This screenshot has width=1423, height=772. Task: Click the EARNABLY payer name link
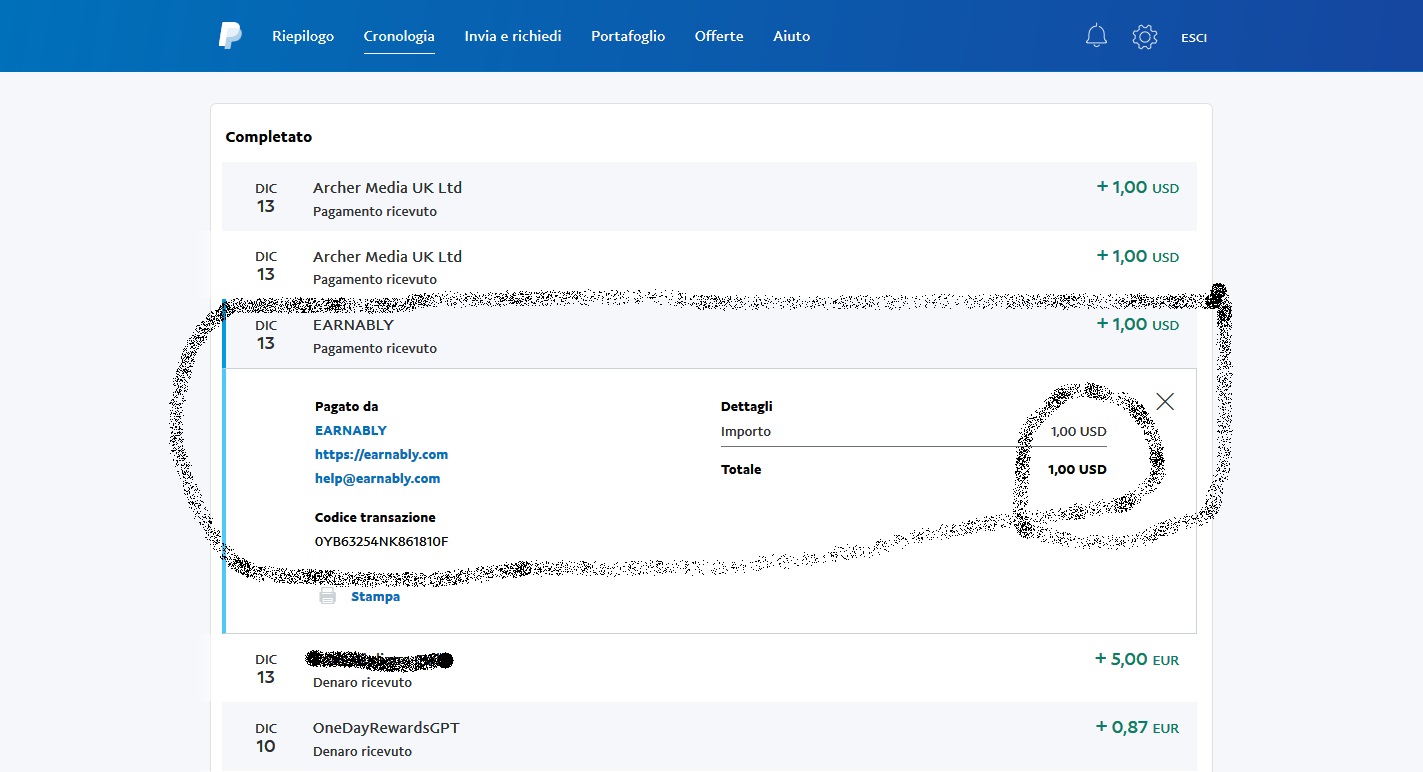tap(351, 430)
